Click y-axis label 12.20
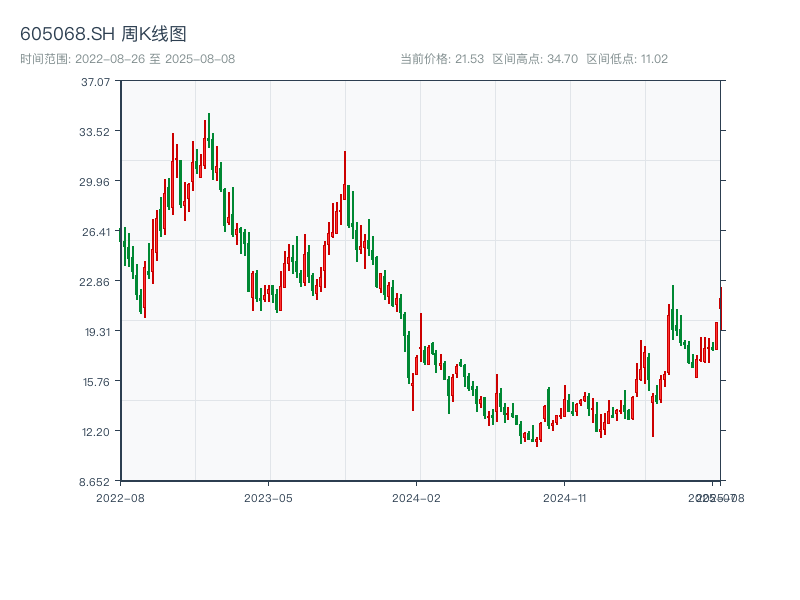The height and width of the screenshot is (600, 800). (96, 432)
